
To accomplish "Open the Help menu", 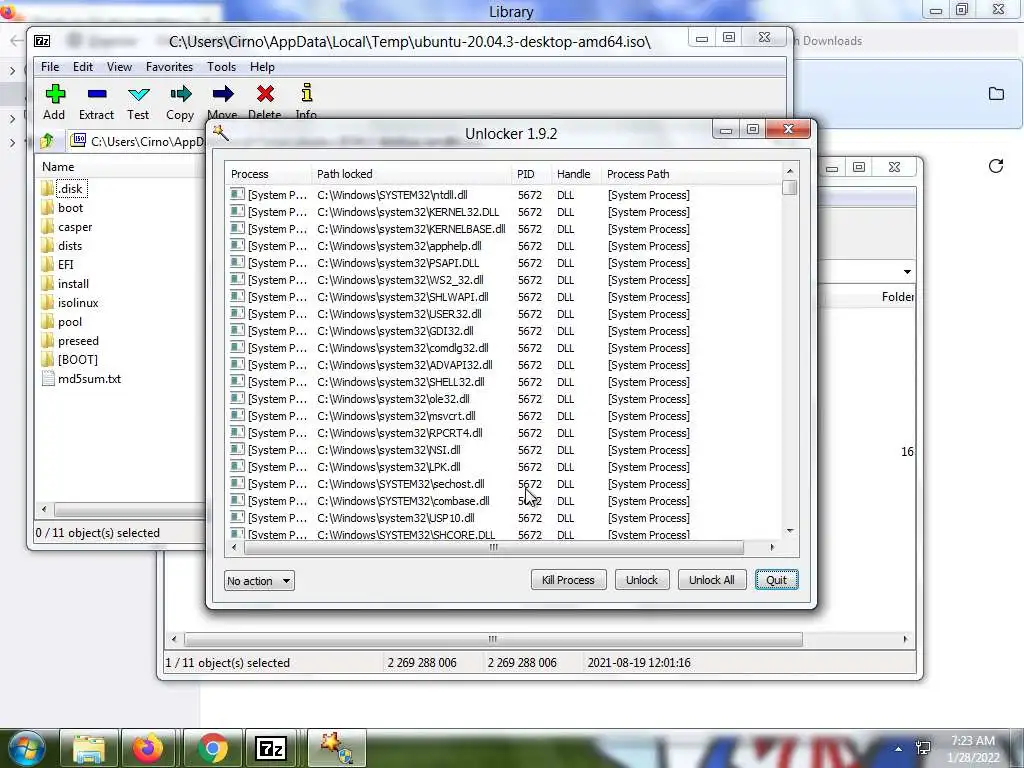I will (262, 67).
